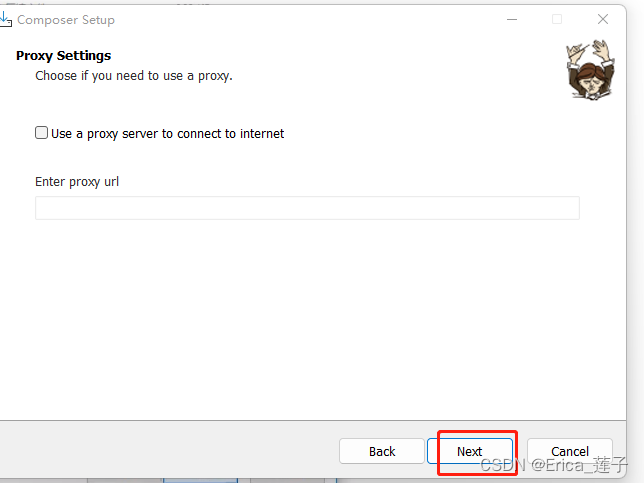
Task: Close the Composer Setup window
Action: click(x=603, y=19)
